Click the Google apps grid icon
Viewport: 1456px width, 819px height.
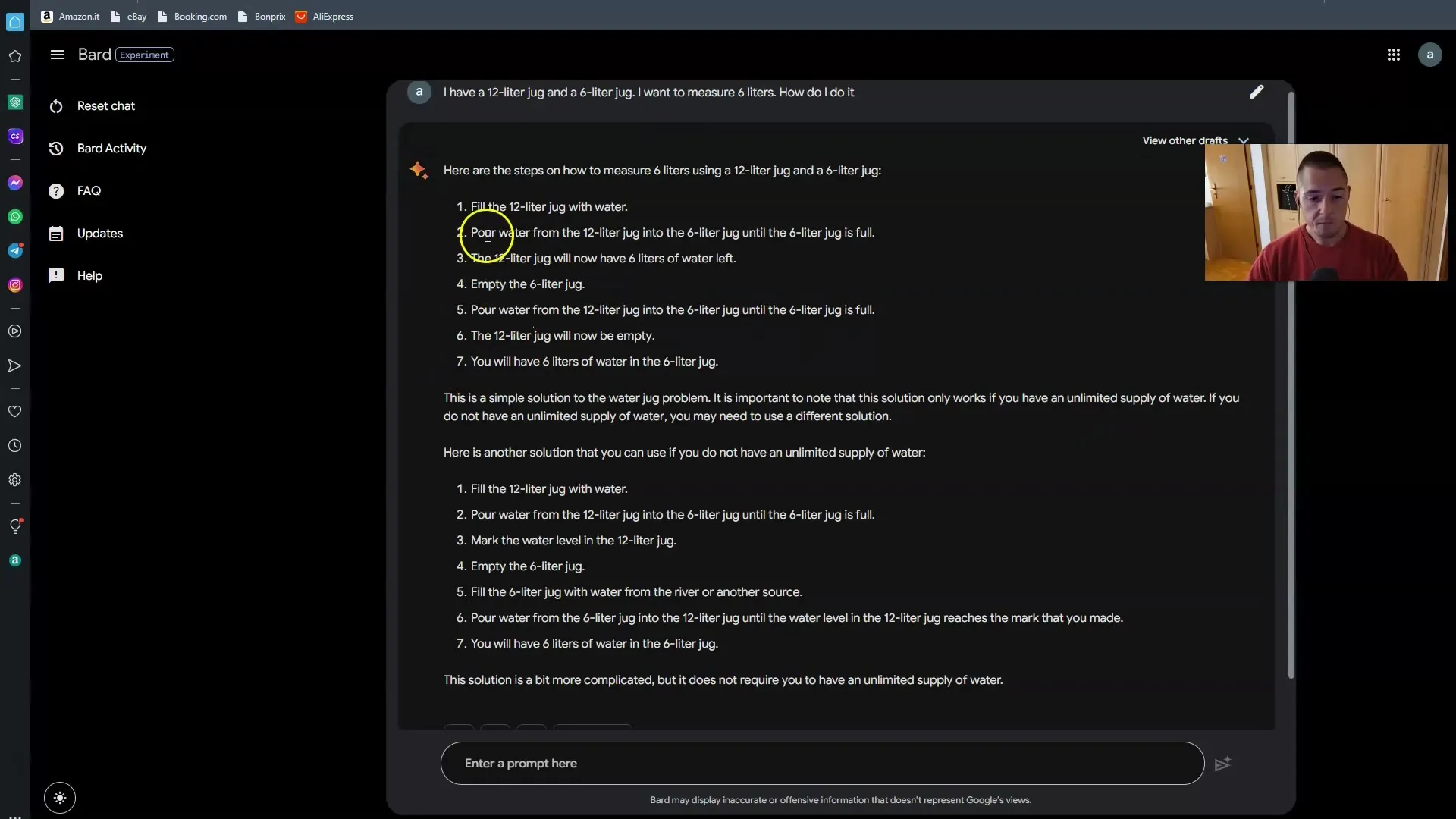pos(1395,54)
